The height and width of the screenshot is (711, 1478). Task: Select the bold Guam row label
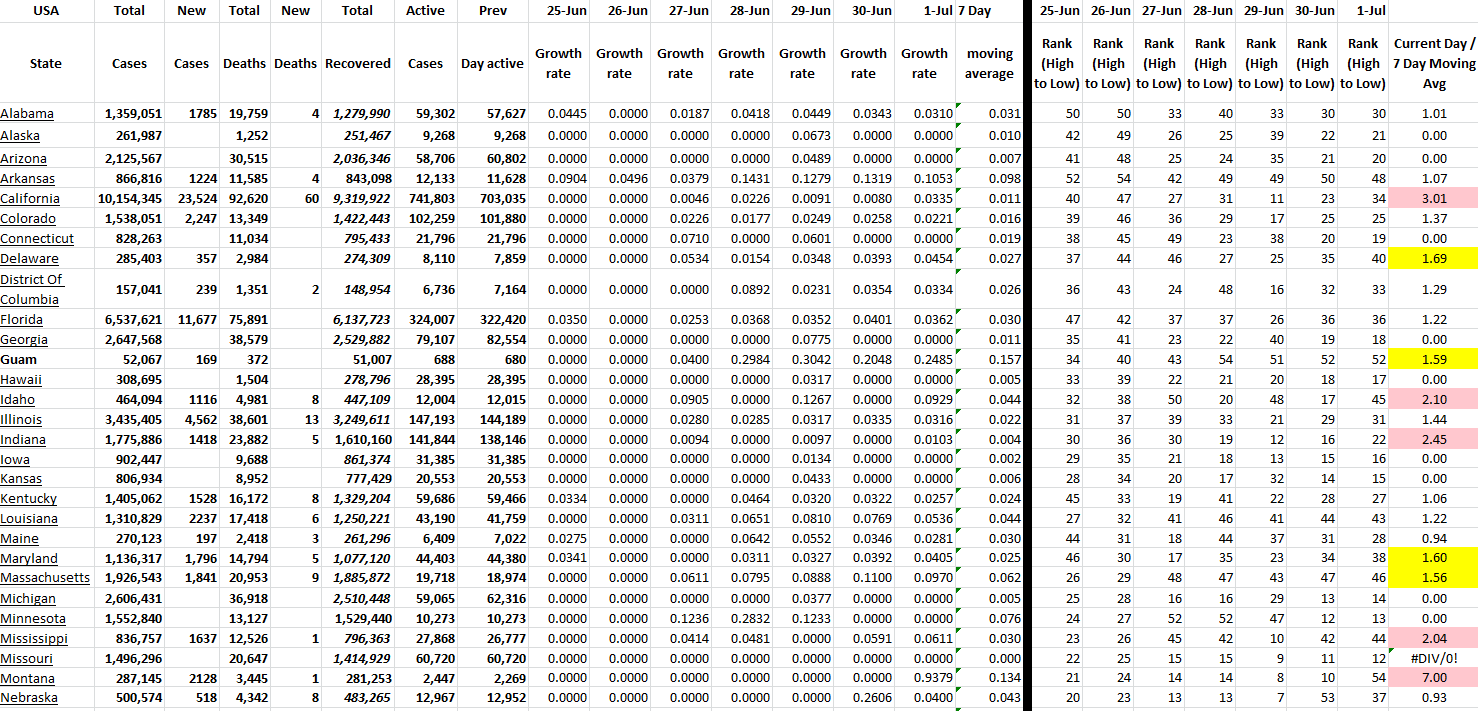point(20,359)
